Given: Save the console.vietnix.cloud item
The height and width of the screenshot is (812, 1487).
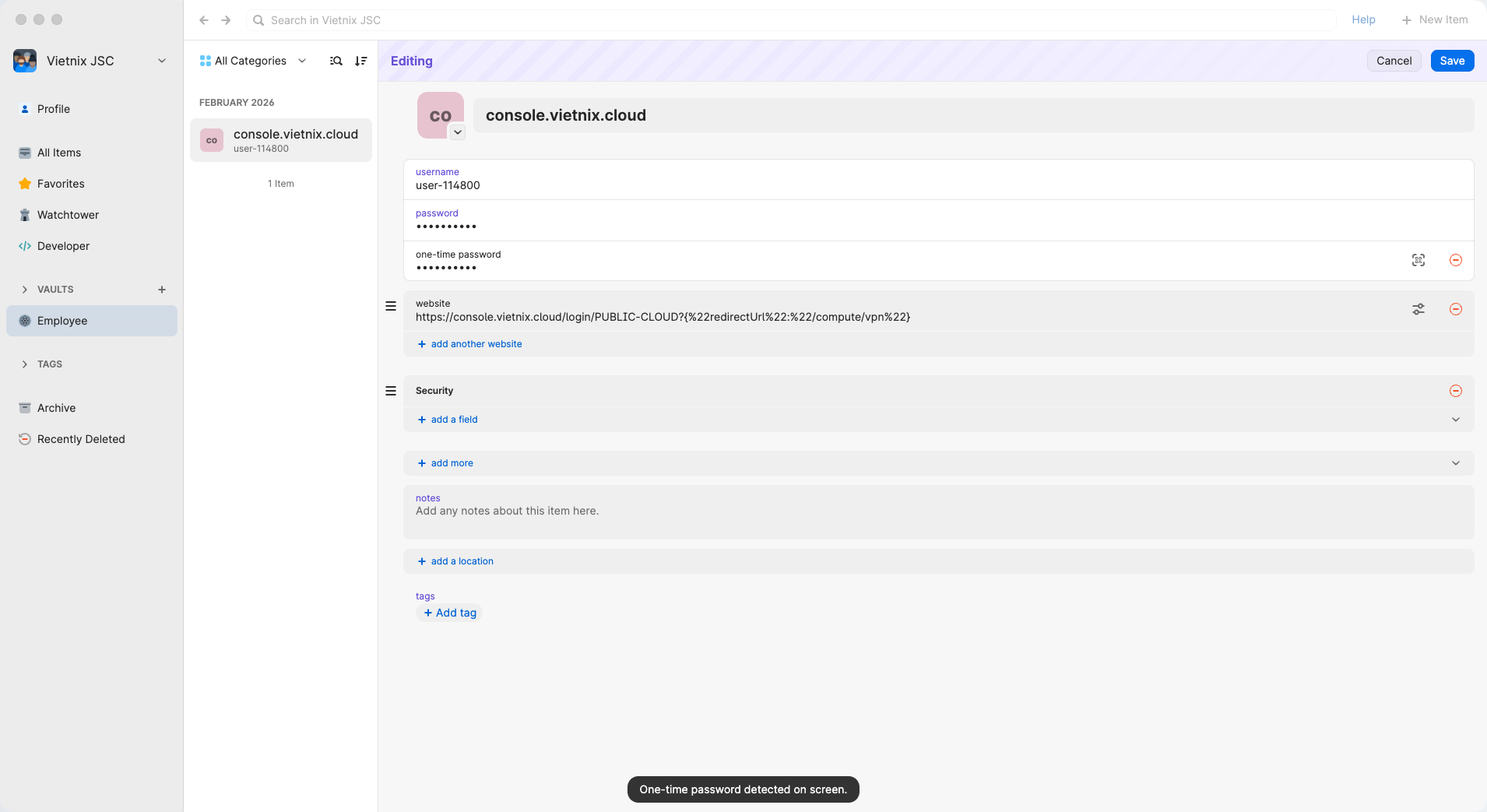Looking at the screenshot, I should 1451,61.
